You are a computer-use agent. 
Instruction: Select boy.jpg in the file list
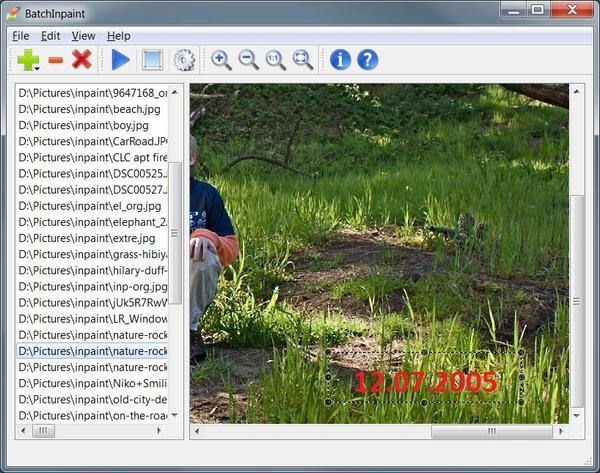92,126
